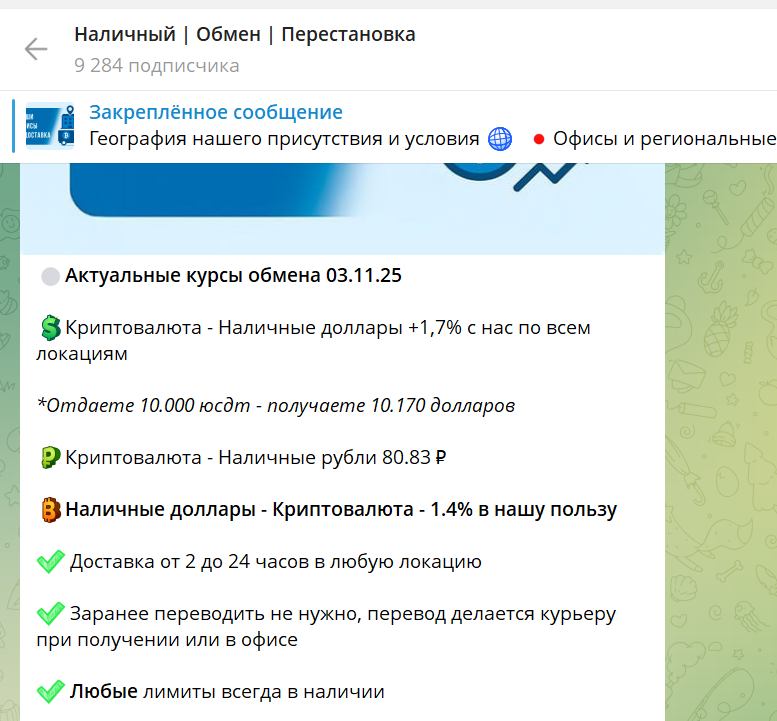Viewport: 777px width, 721px height.
Task: Click the bold Наличные доллары - Криптовалюта line
Action: click(x=341, y=510)
